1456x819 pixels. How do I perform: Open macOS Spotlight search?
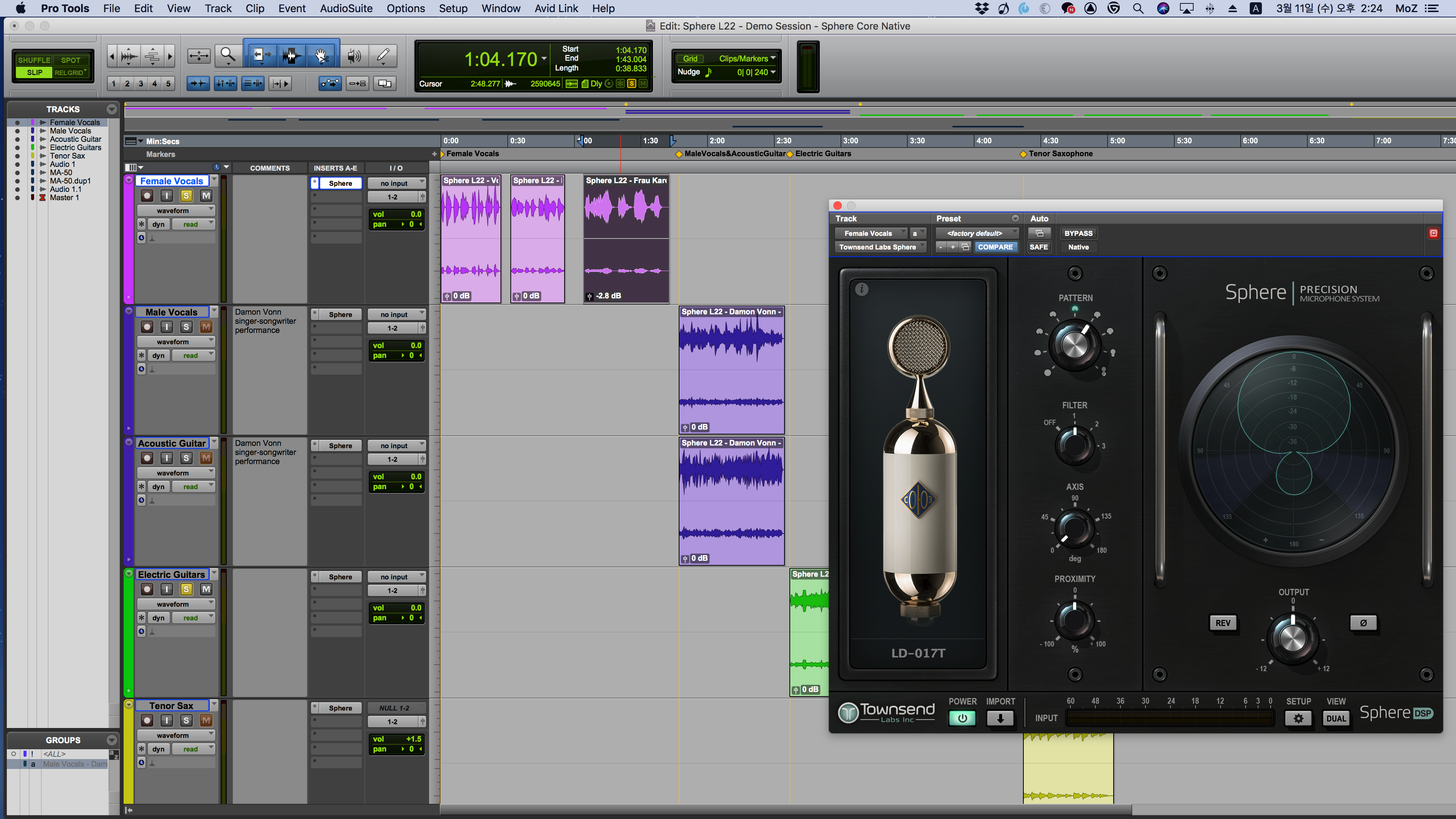point(1138,8)
